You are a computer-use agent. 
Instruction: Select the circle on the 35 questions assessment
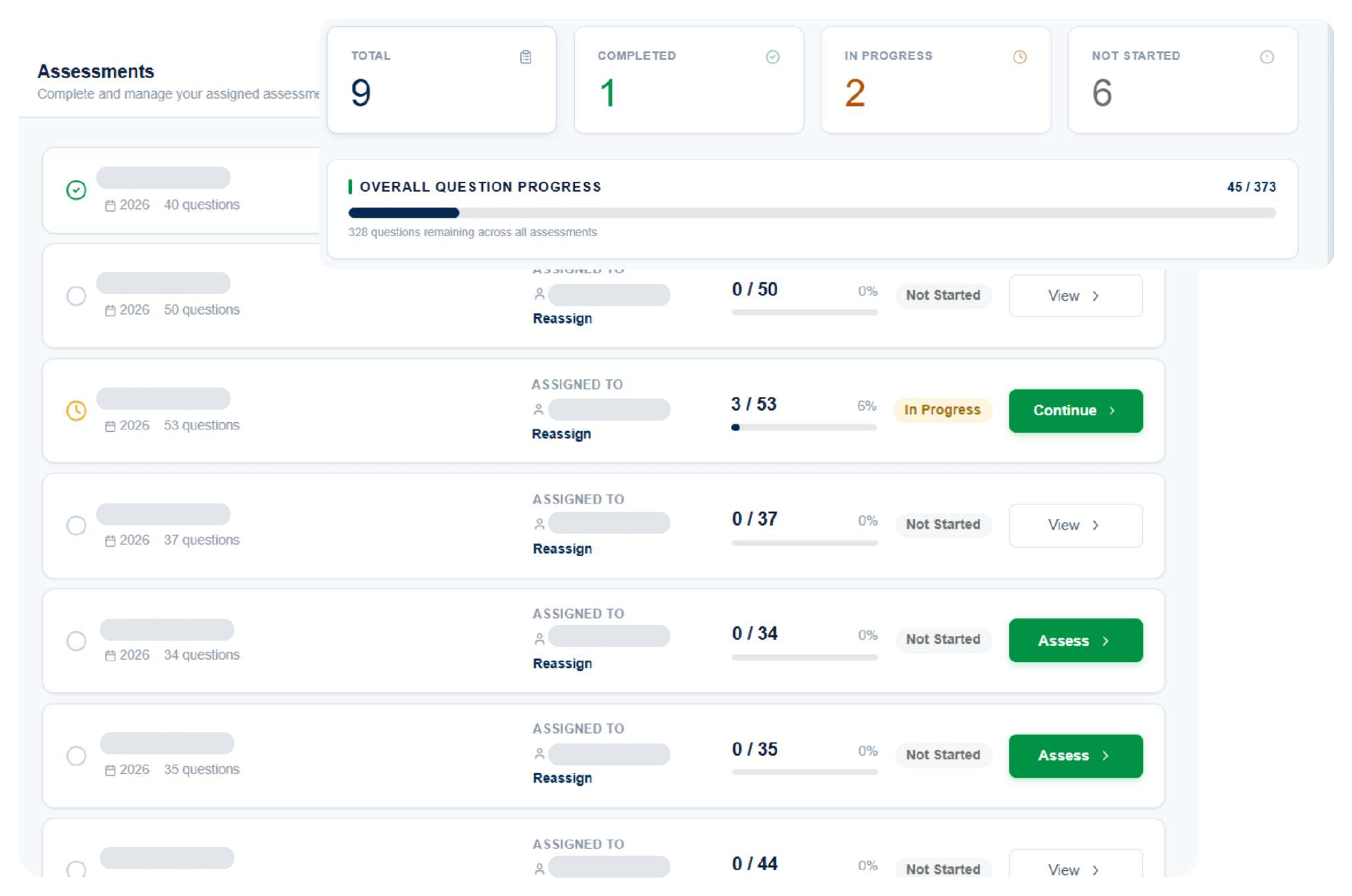point(76,755)
